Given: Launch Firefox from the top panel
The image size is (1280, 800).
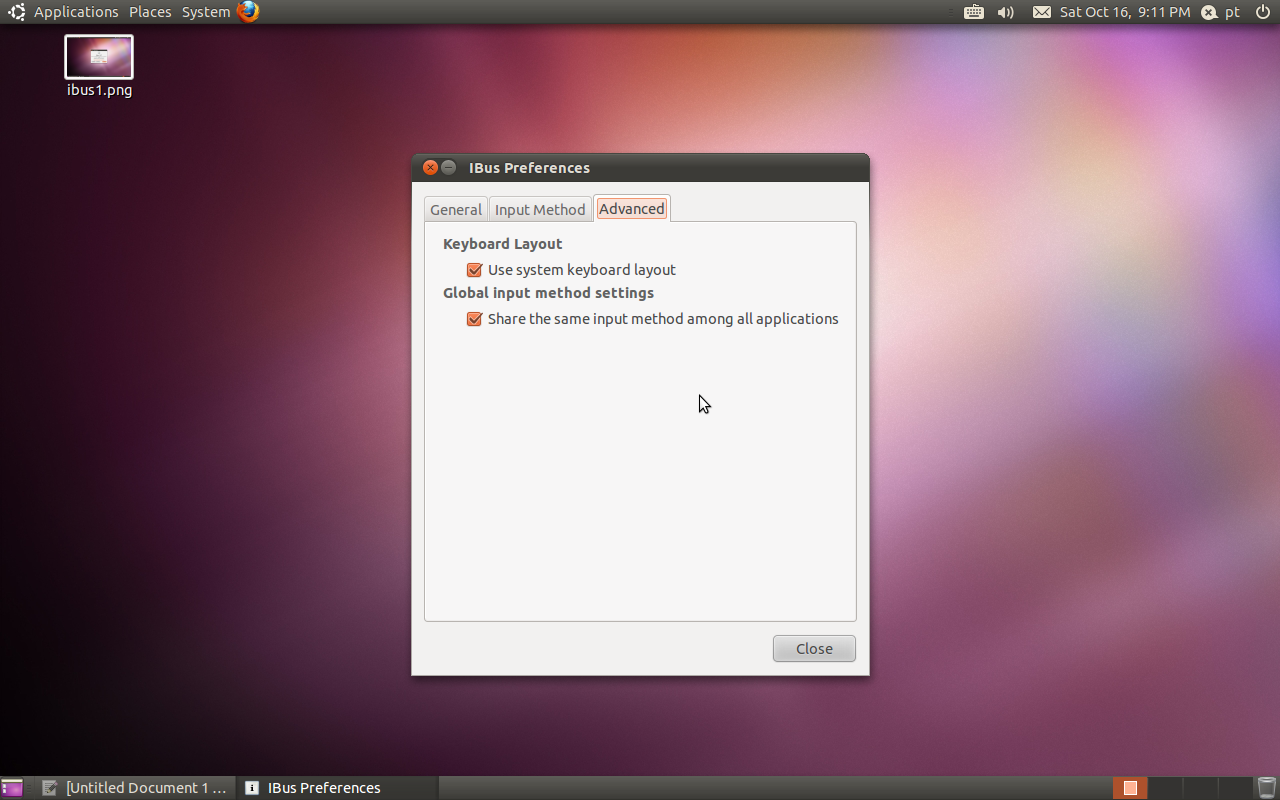Looking at the screenshot, I should (248, 12).
